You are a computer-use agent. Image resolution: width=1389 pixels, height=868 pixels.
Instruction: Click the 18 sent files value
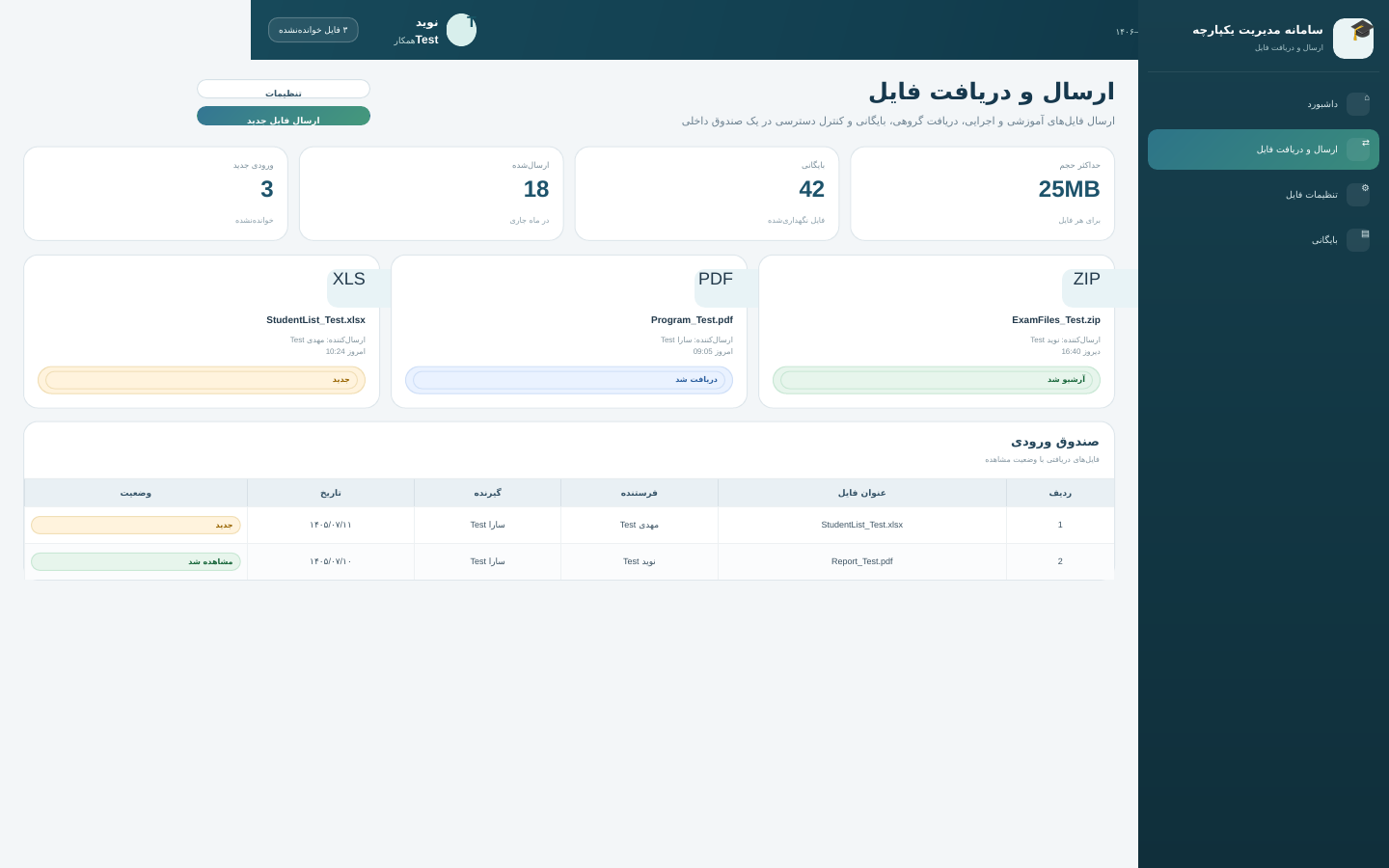pyautogui.click(x=536, y=189)
